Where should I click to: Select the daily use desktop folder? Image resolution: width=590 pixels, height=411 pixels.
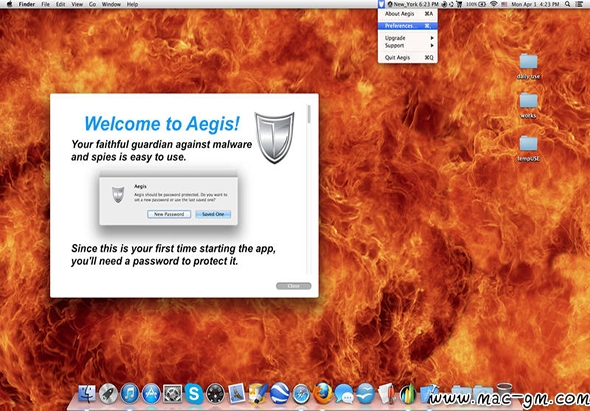pyautogui.click(x=528, y=66)
